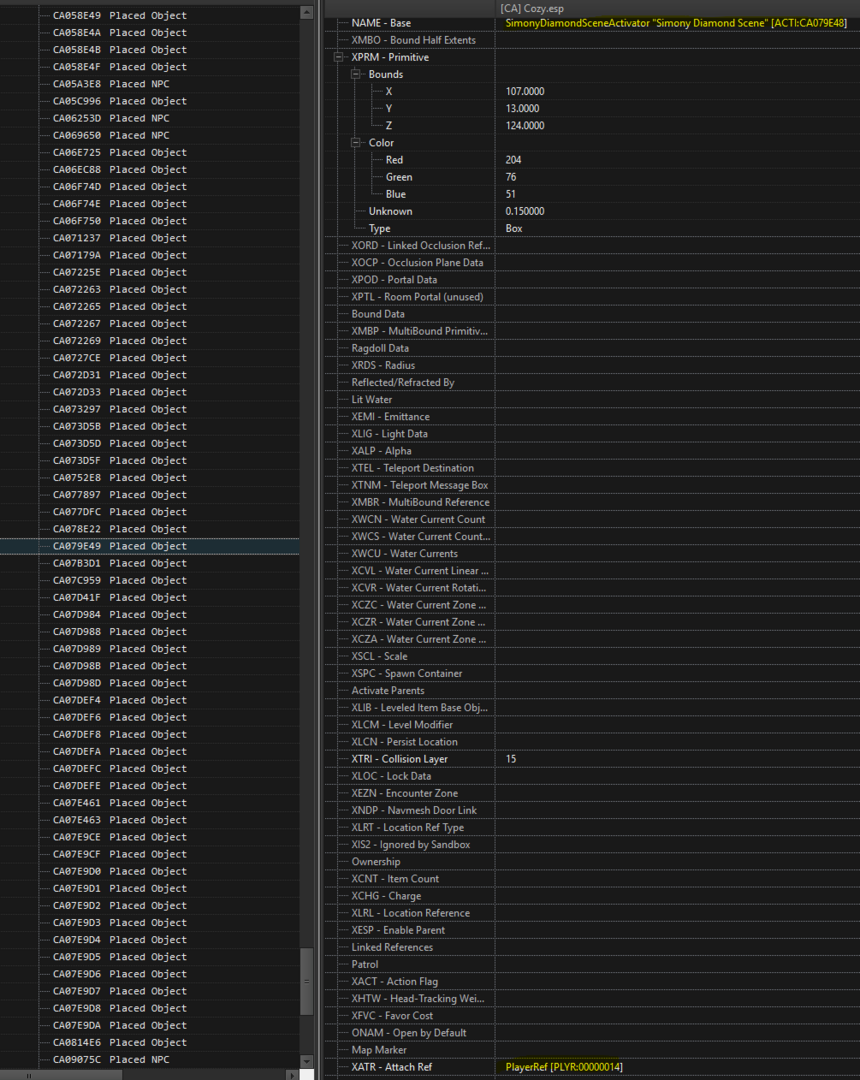Select XLOC - Lock Data row
Screen dimensions: 860x1080
pos(592,776)
